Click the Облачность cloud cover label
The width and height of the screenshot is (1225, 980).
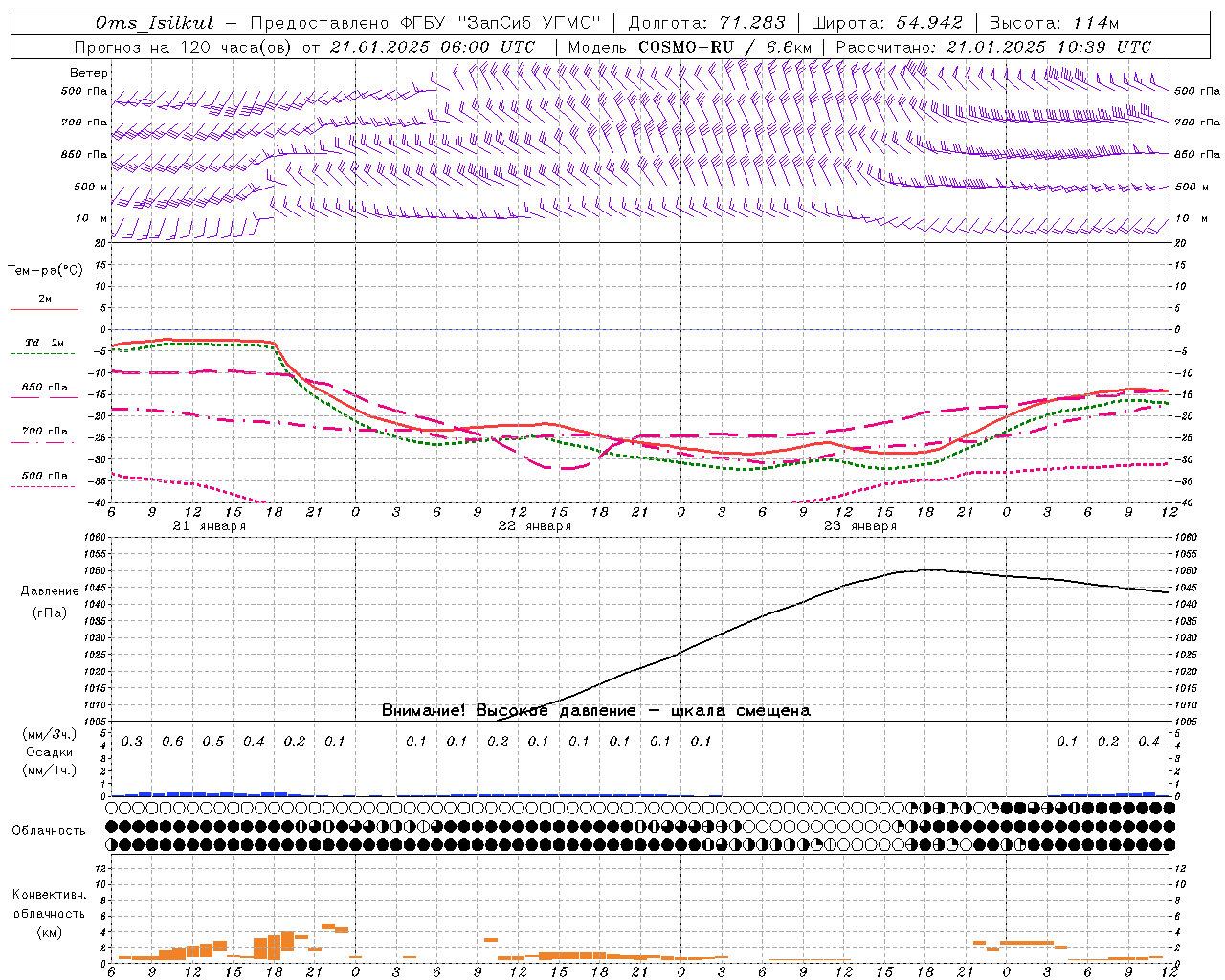(x=49, y=830)
